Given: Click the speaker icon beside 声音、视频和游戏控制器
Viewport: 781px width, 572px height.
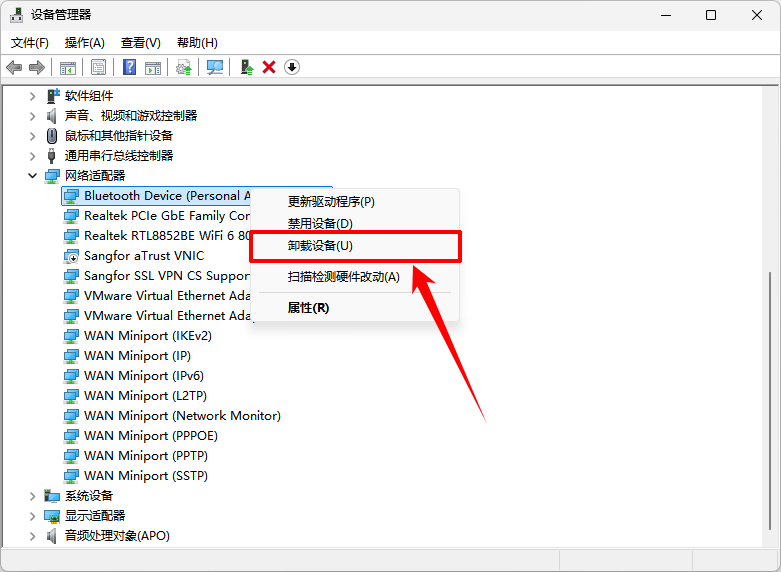Looking at the screenshot, I should point(51,116).
